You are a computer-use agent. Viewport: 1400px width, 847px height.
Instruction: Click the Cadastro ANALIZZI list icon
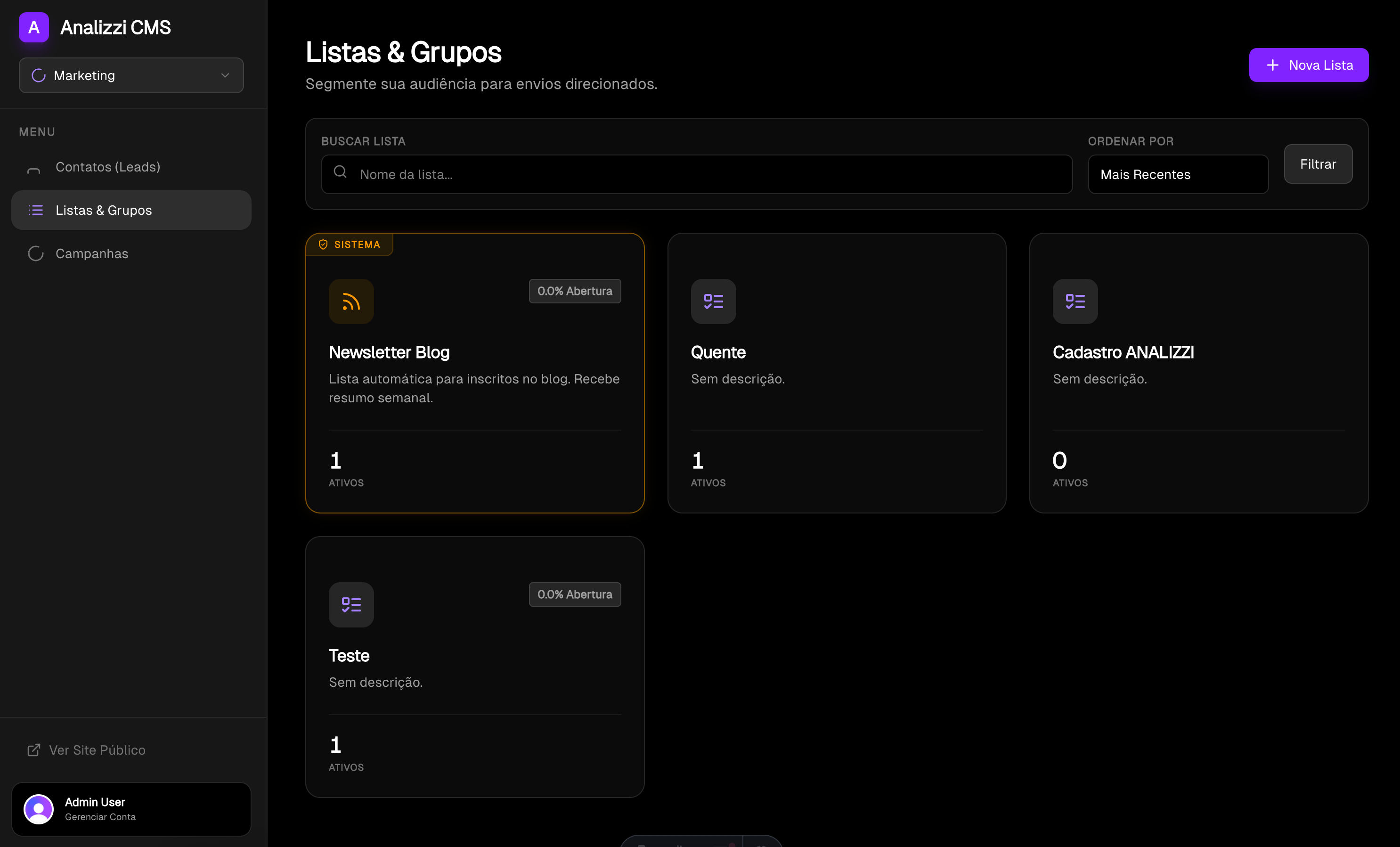(x=1075, y=301)
